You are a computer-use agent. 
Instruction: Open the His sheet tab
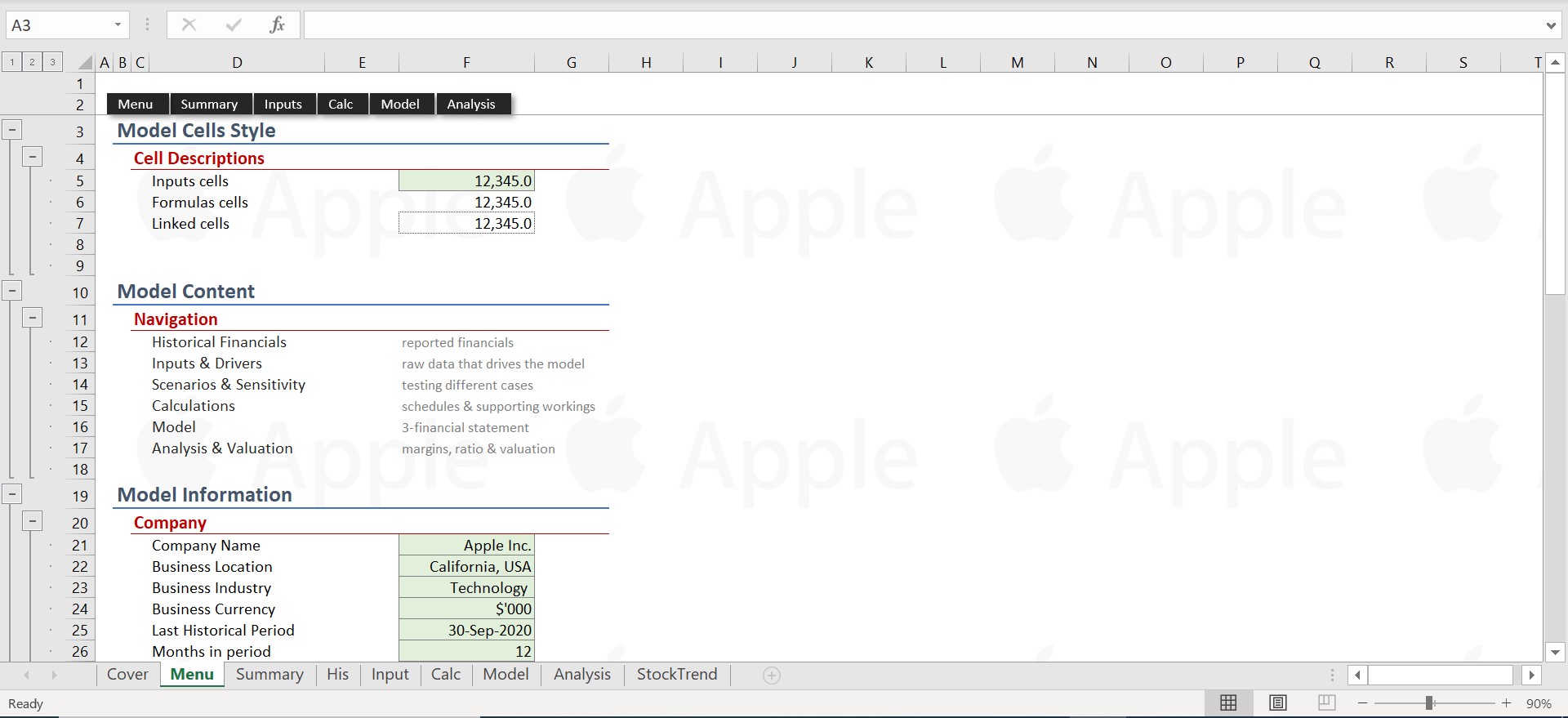(x=337, y=675)
